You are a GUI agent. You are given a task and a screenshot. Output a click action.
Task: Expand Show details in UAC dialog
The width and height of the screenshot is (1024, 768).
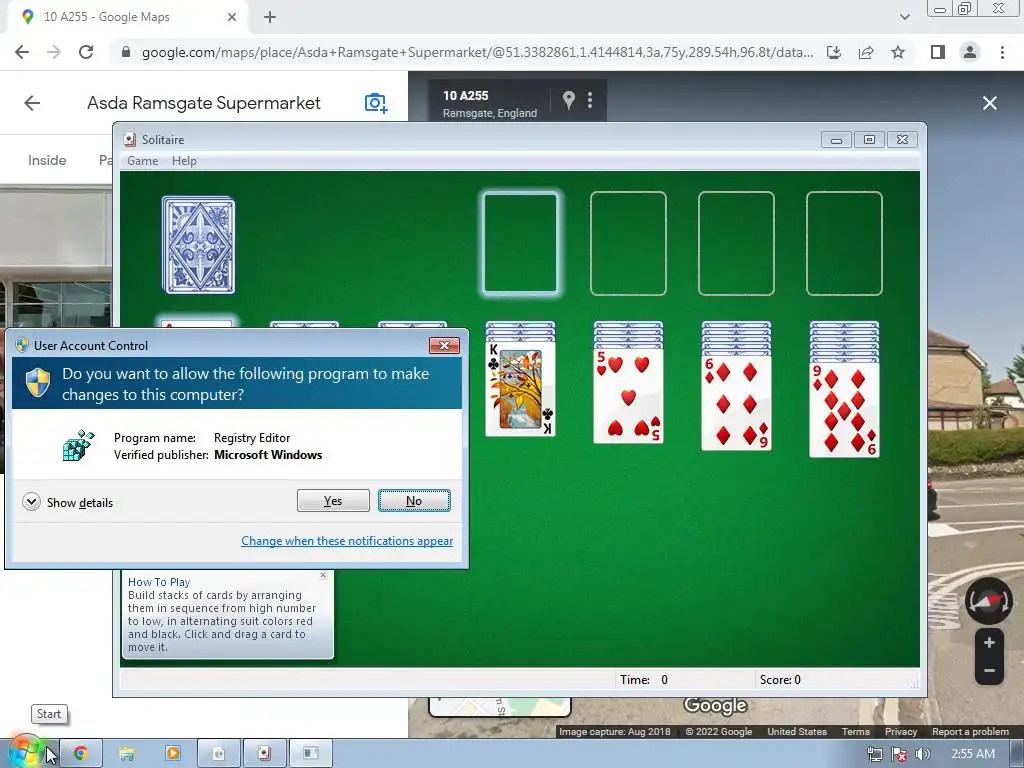coord(68,502)
